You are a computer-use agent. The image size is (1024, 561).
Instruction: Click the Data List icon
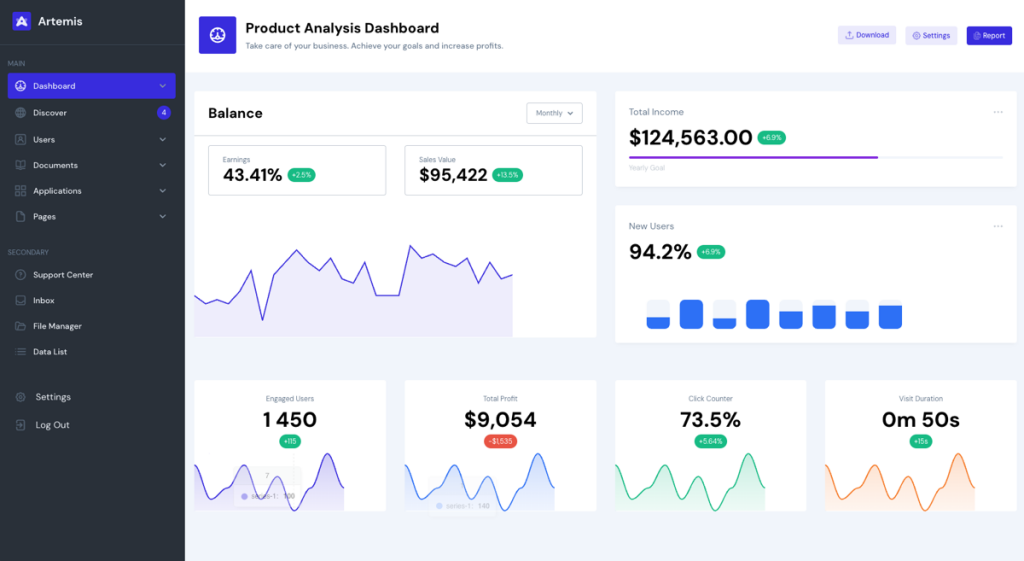(21, 352)
